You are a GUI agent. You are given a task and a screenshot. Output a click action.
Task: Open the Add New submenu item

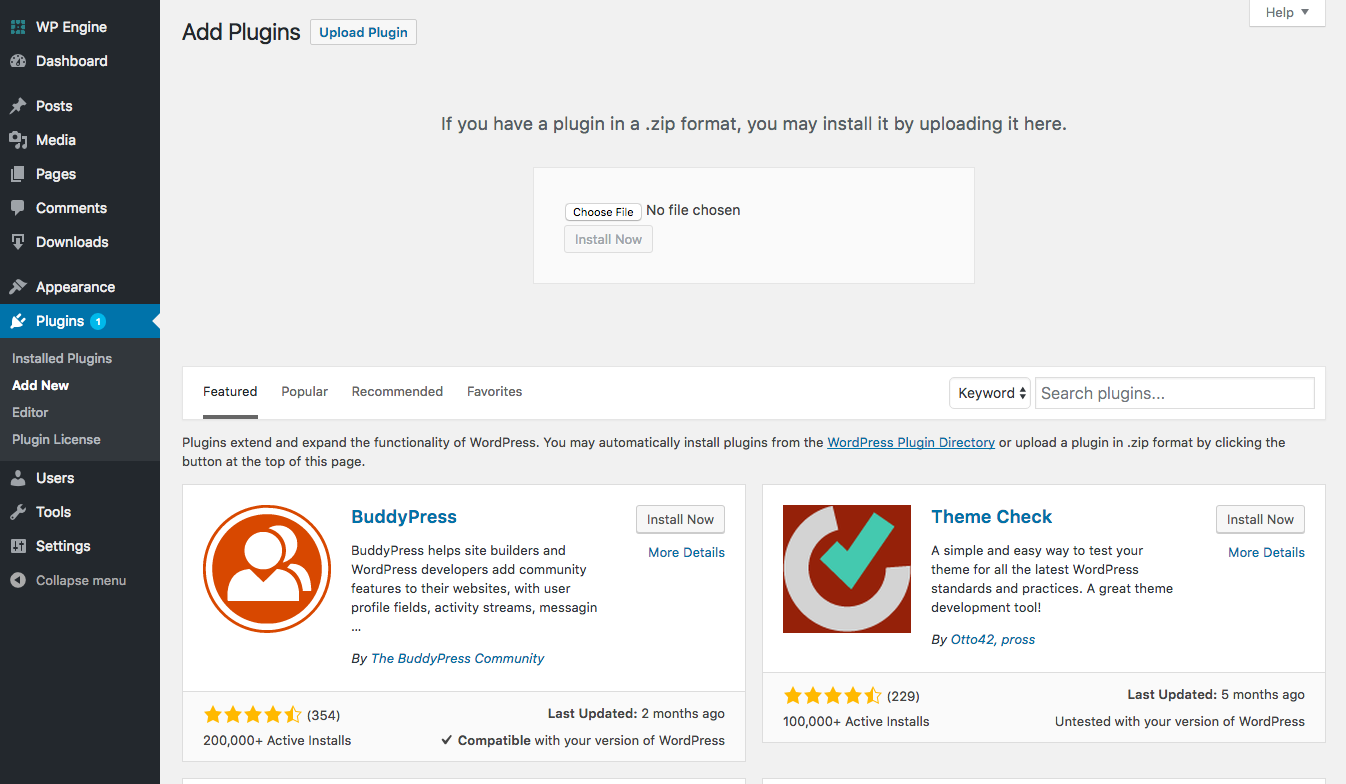[40, 385]
